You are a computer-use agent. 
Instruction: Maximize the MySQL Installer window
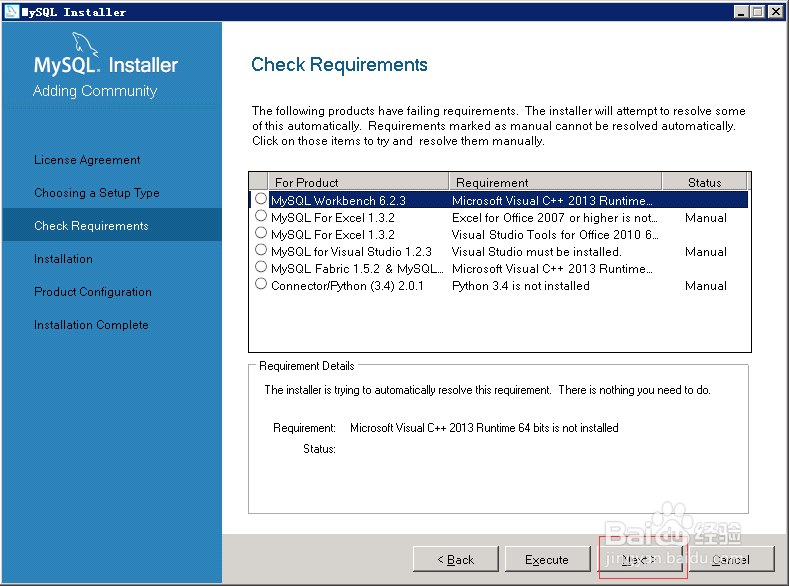pyautogui.click(x=757, y=12)
